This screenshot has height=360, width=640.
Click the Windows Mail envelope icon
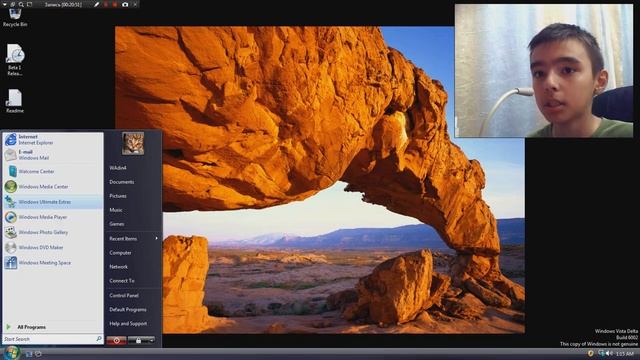11,155
